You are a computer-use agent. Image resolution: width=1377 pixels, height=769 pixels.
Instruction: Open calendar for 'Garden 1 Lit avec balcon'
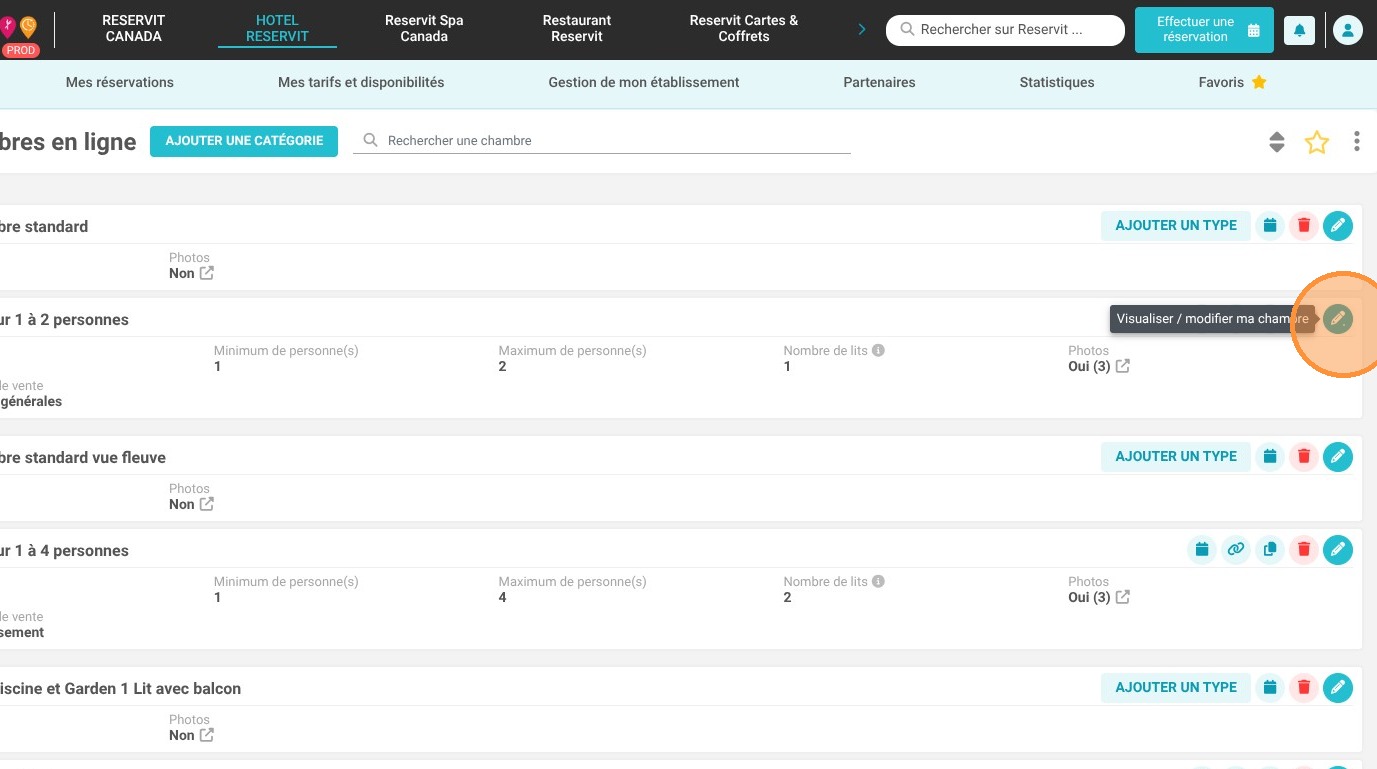[1270, 688]
